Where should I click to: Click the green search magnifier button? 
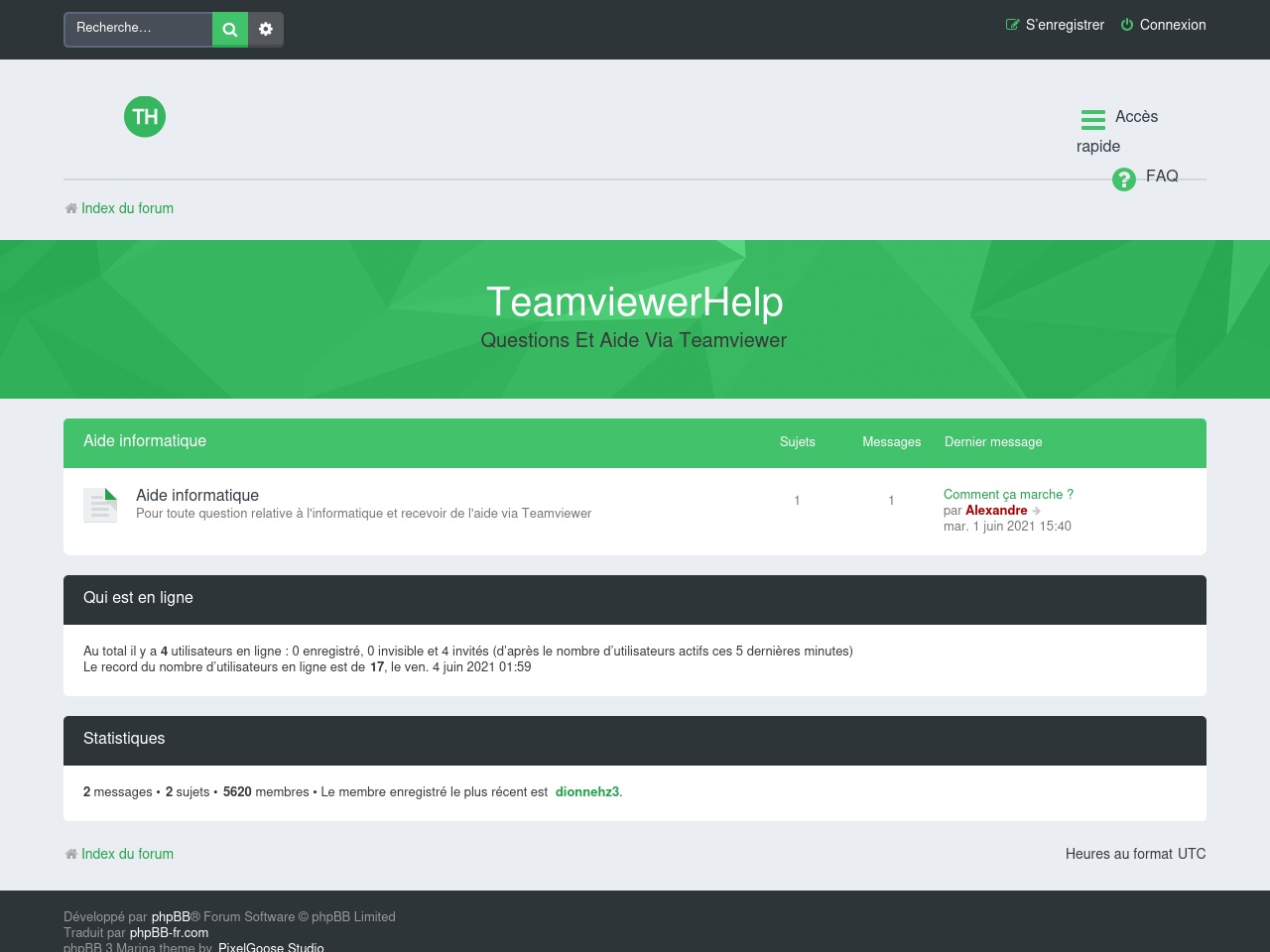230,29
